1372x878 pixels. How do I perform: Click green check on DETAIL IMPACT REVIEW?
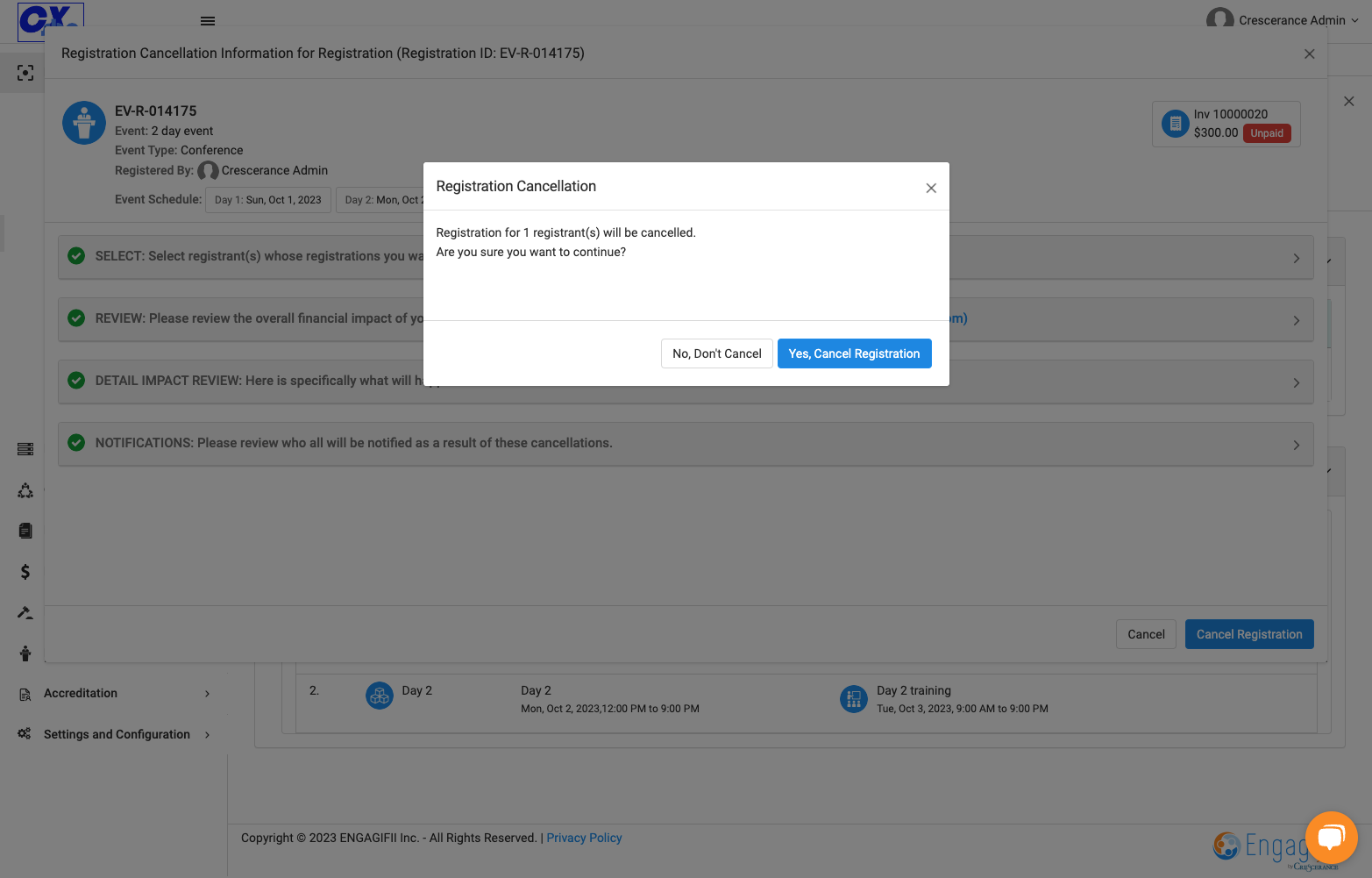pos(76,381)
